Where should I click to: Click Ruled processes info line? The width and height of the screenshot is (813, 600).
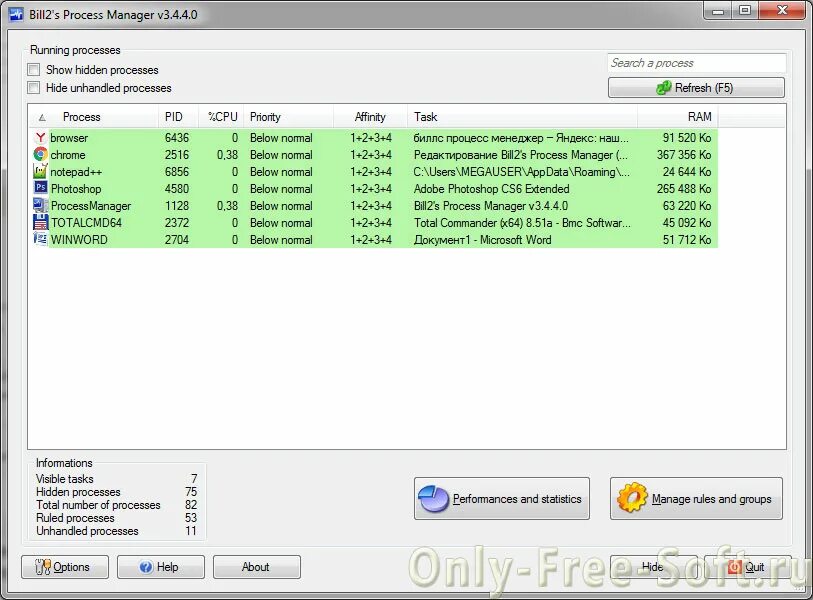click(x=117, y=518)
